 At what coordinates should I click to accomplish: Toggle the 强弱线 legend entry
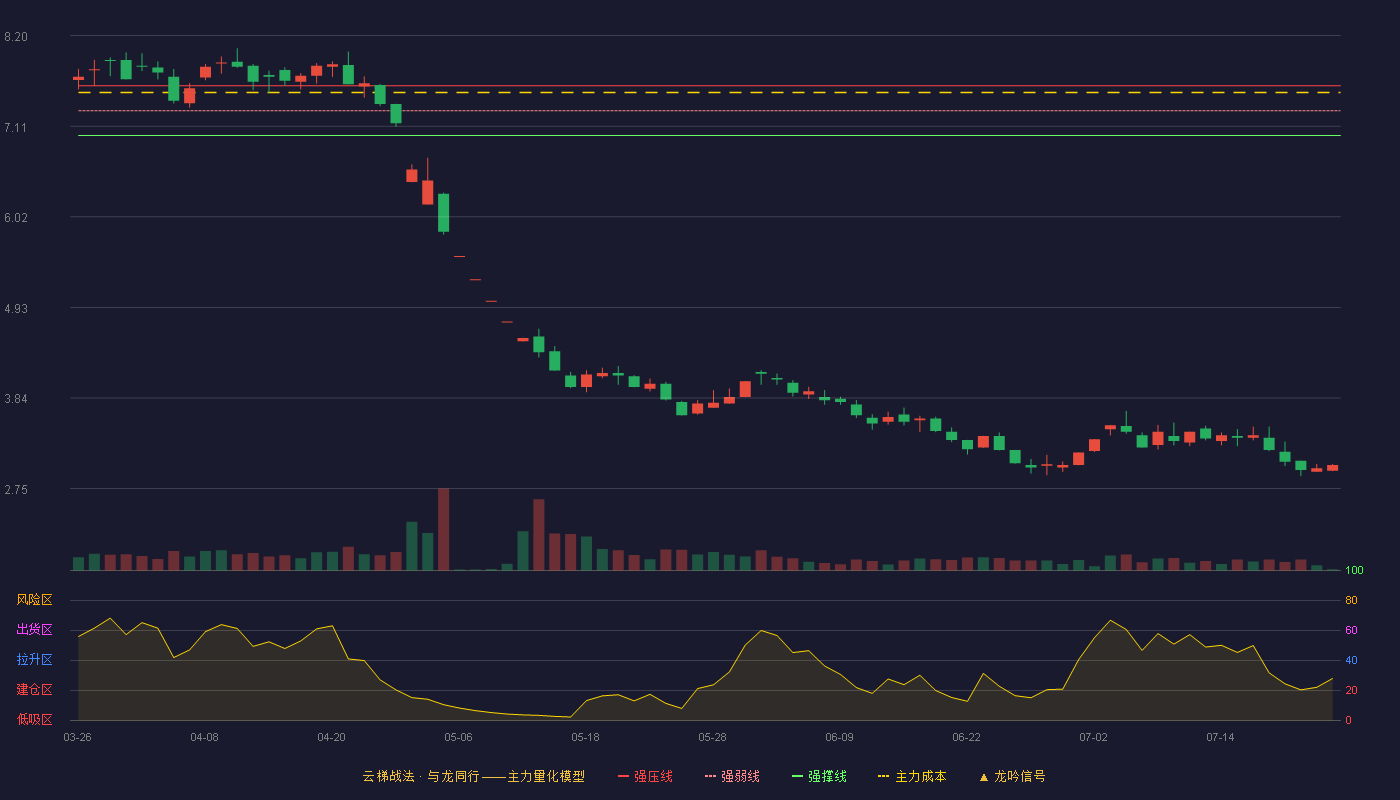(732, 776)
